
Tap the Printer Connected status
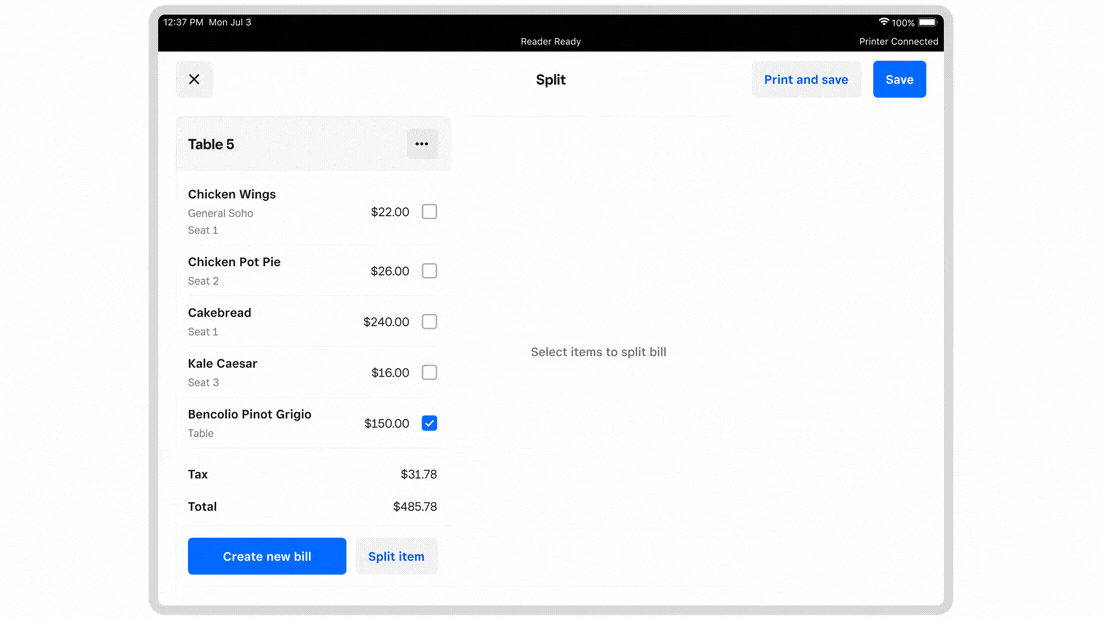pyautogui.click(x=898, y=42)
